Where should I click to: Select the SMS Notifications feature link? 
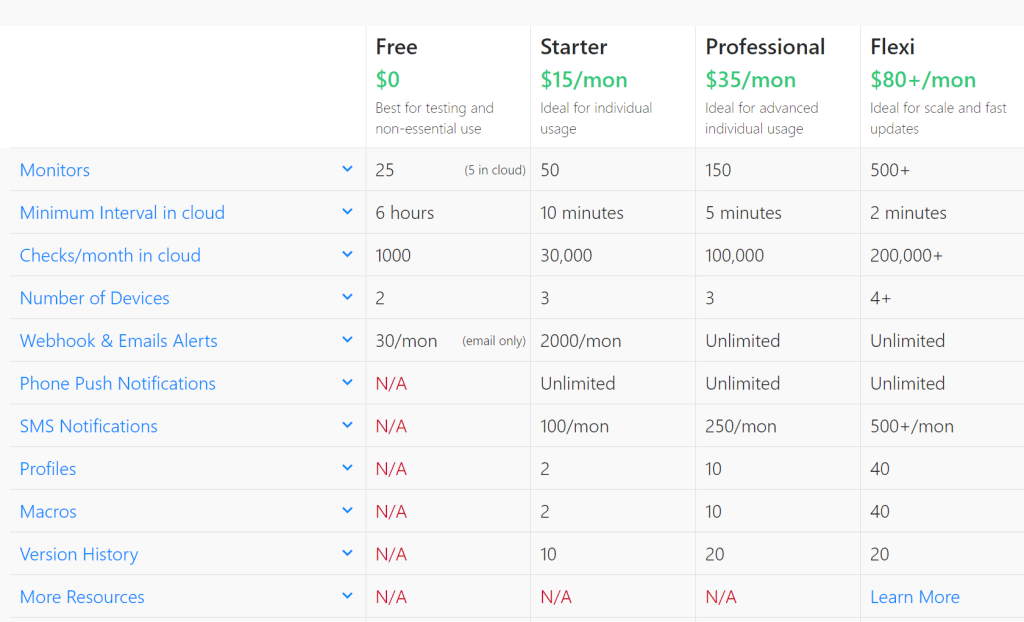tap(88, 426)
